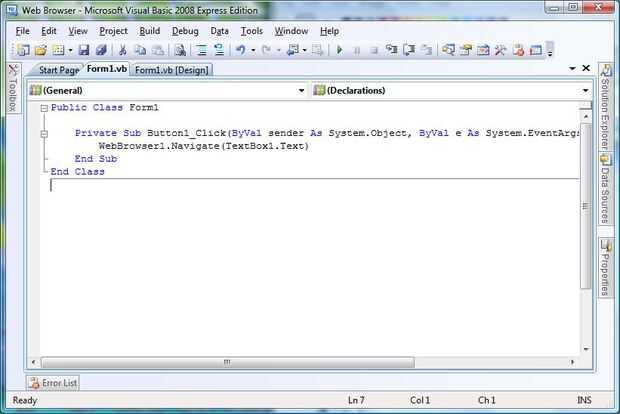620x414 pixels.
Task: Open Toolbox via hammer and wrench icon
Action: point(501,50)
